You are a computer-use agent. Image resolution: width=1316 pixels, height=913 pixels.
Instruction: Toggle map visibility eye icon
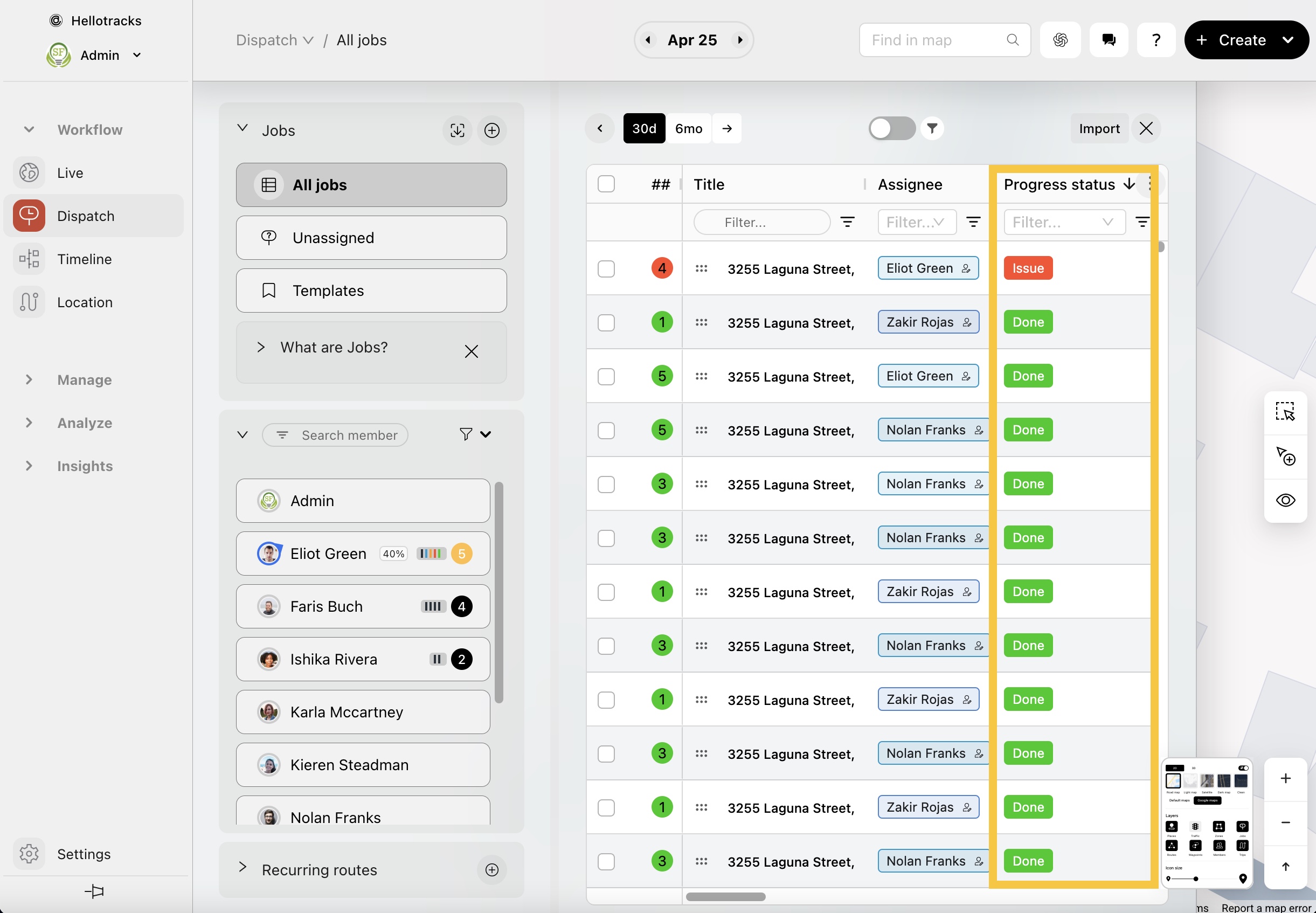[x=1285, y=500]
